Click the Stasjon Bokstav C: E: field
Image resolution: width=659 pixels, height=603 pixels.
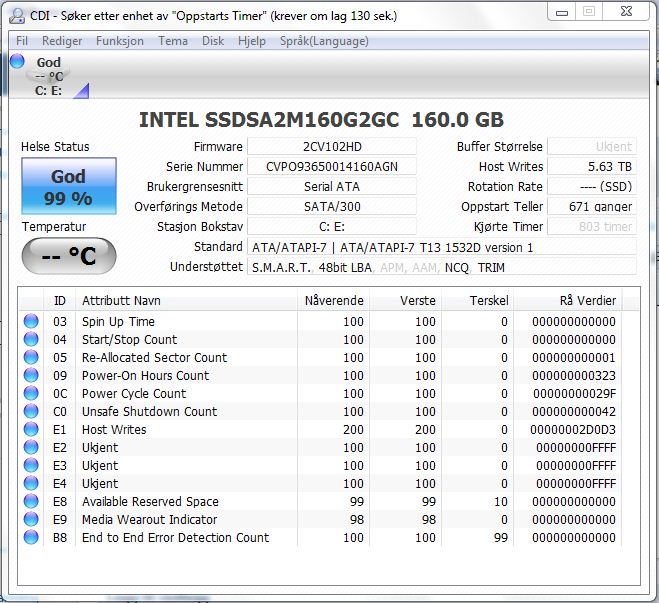click(x=332, y=227)
